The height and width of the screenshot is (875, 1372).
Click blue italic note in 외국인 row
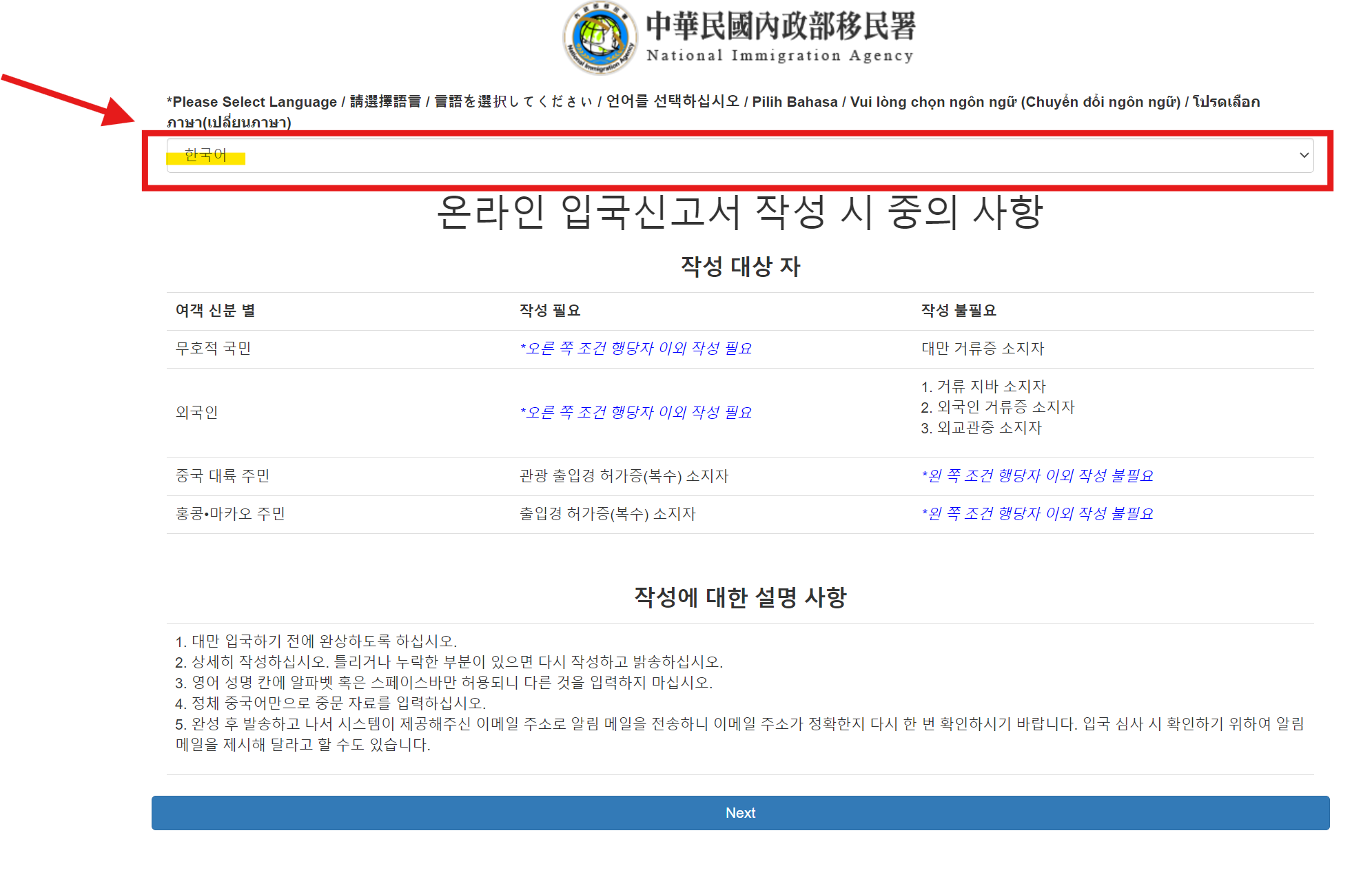pos(635,413)
